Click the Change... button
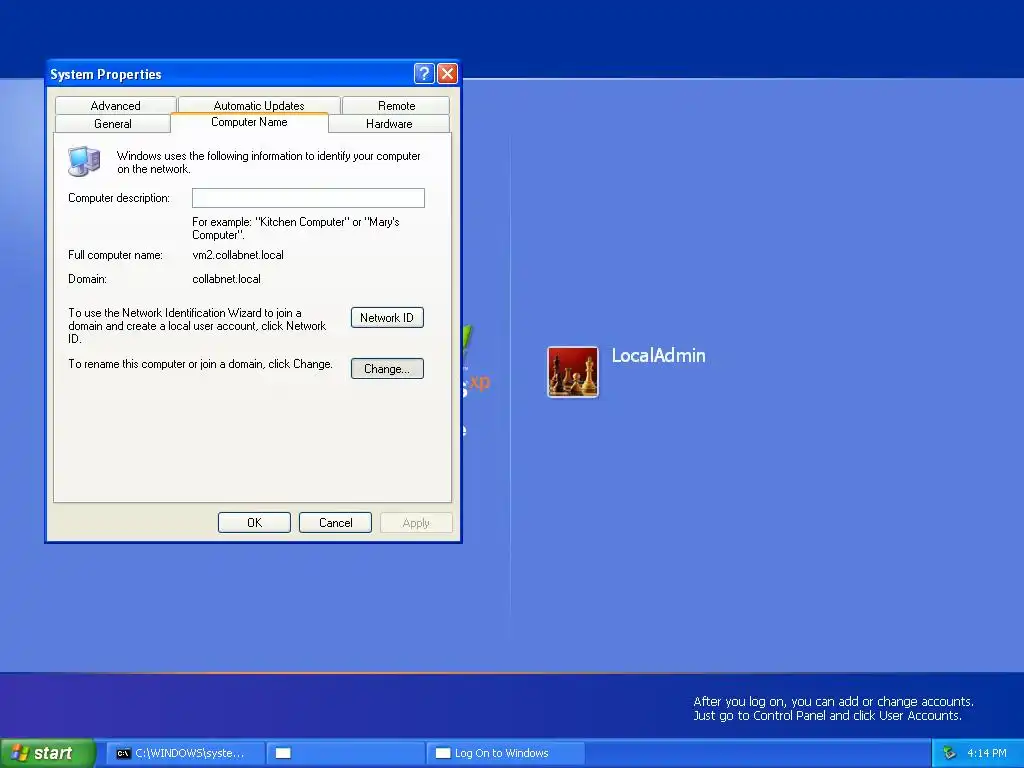 click(x=387, y=368)
